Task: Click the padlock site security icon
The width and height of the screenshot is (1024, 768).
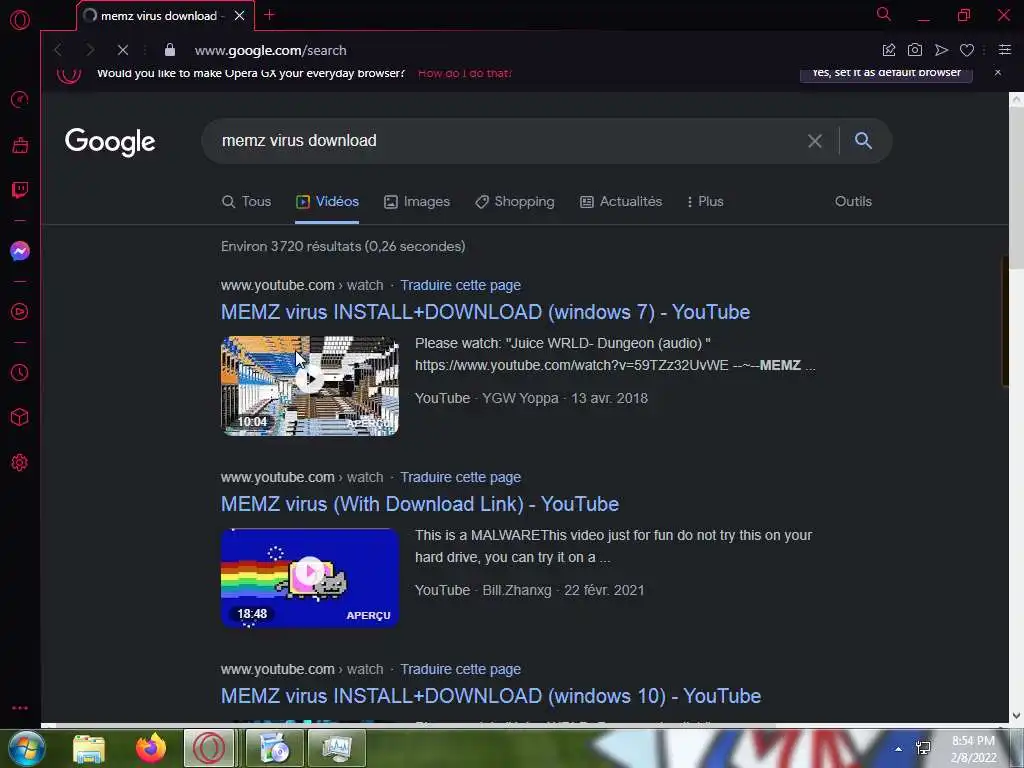Action: pos(170,50)
